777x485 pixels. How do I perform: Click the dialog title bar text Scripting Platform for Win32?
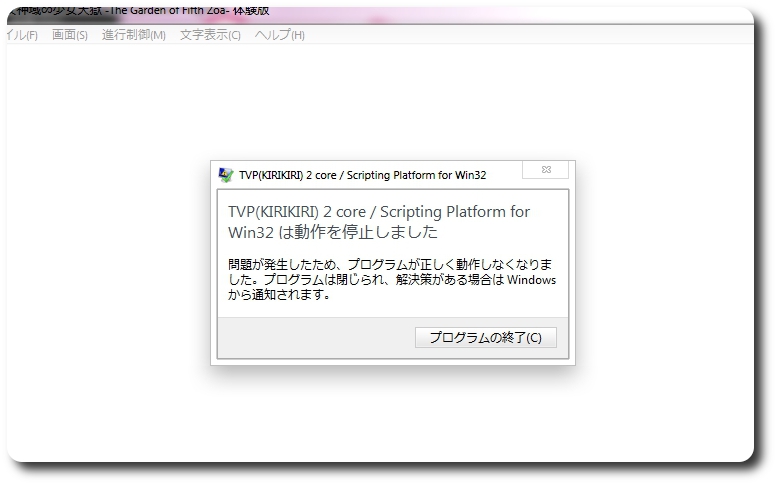pyautogui.click(x=416, y=175)
